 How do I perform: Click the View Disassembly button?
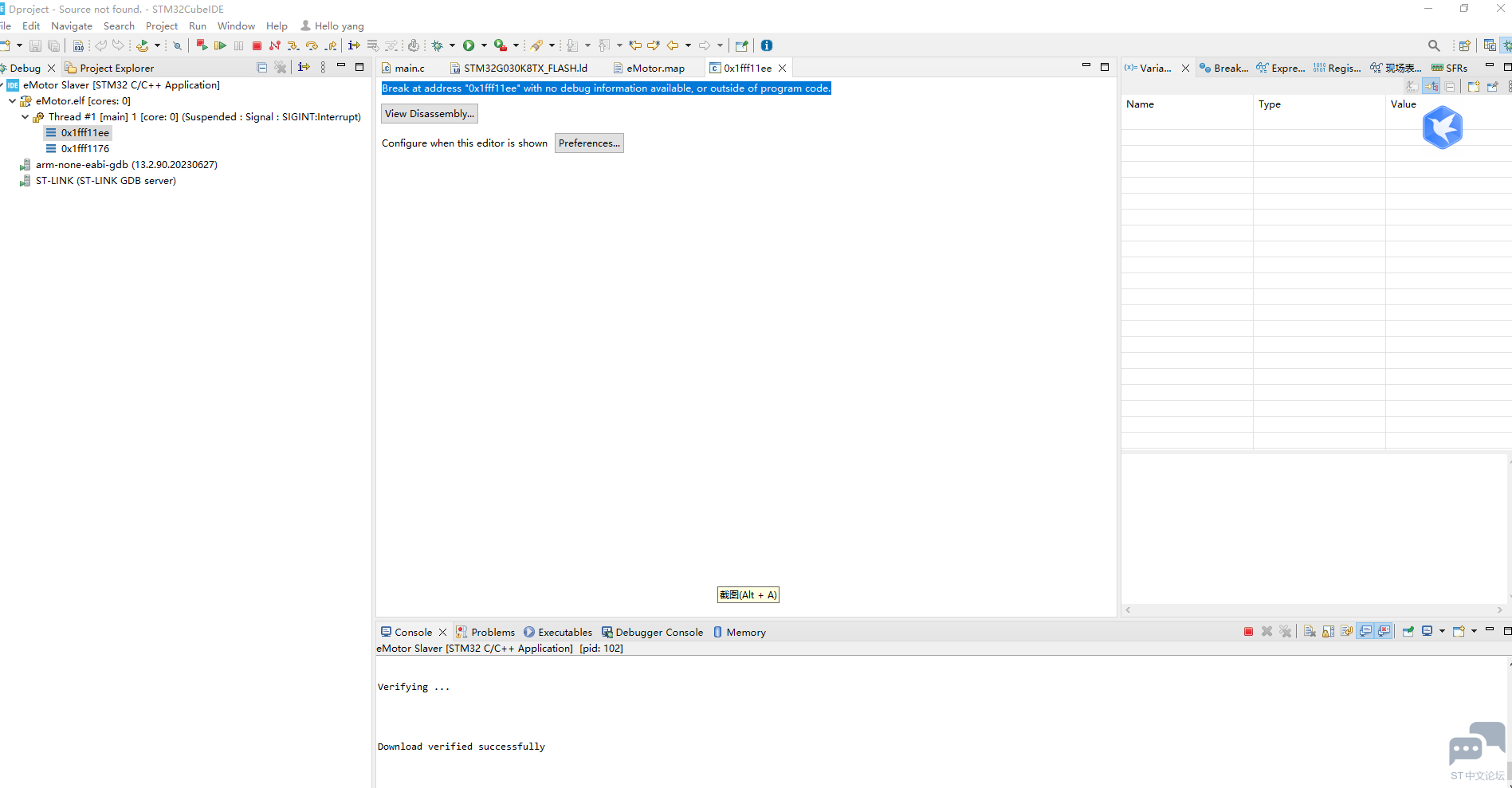[x=430, y=114]
